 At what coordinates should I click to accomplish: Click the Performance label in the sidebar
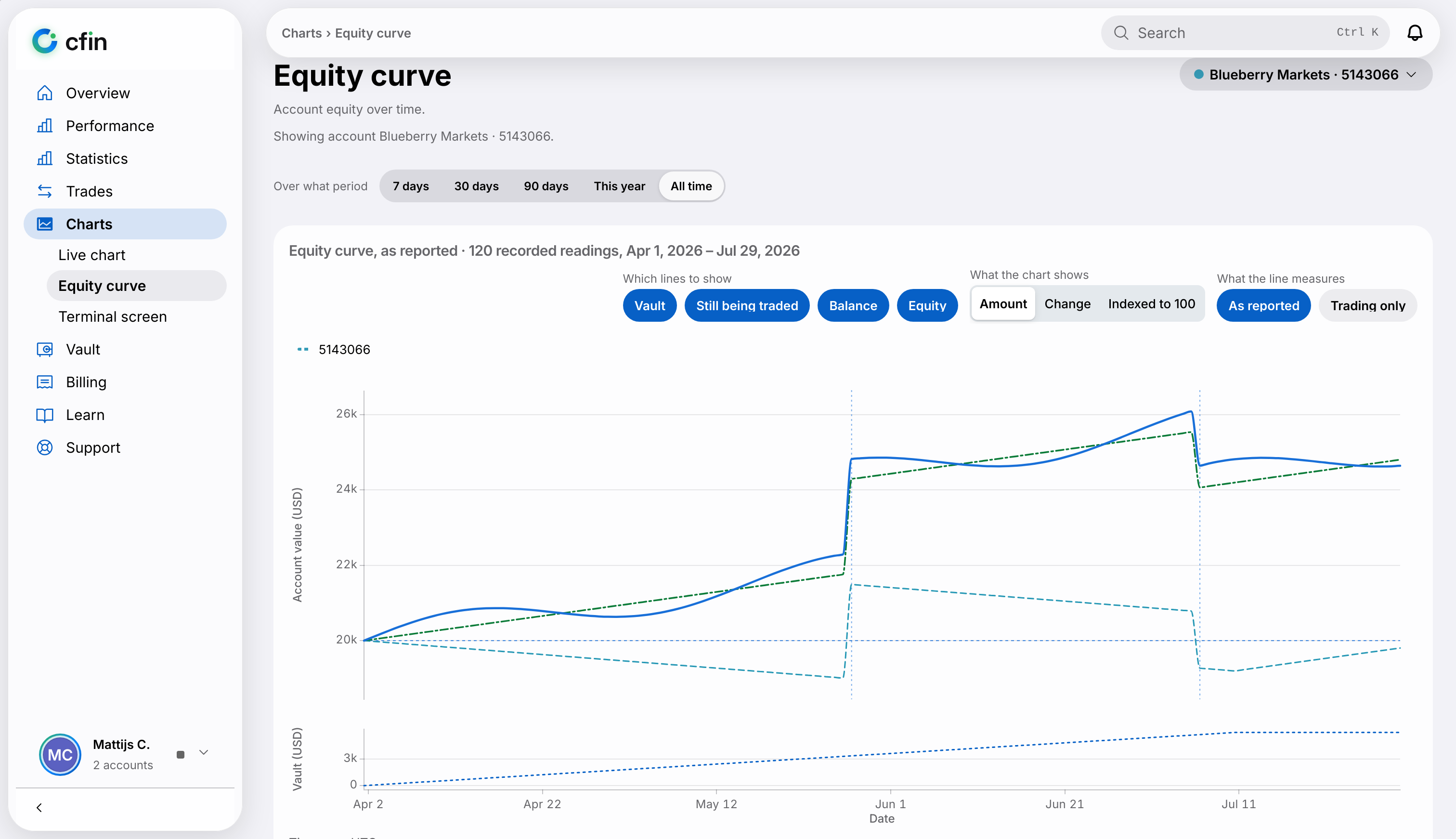110,126
